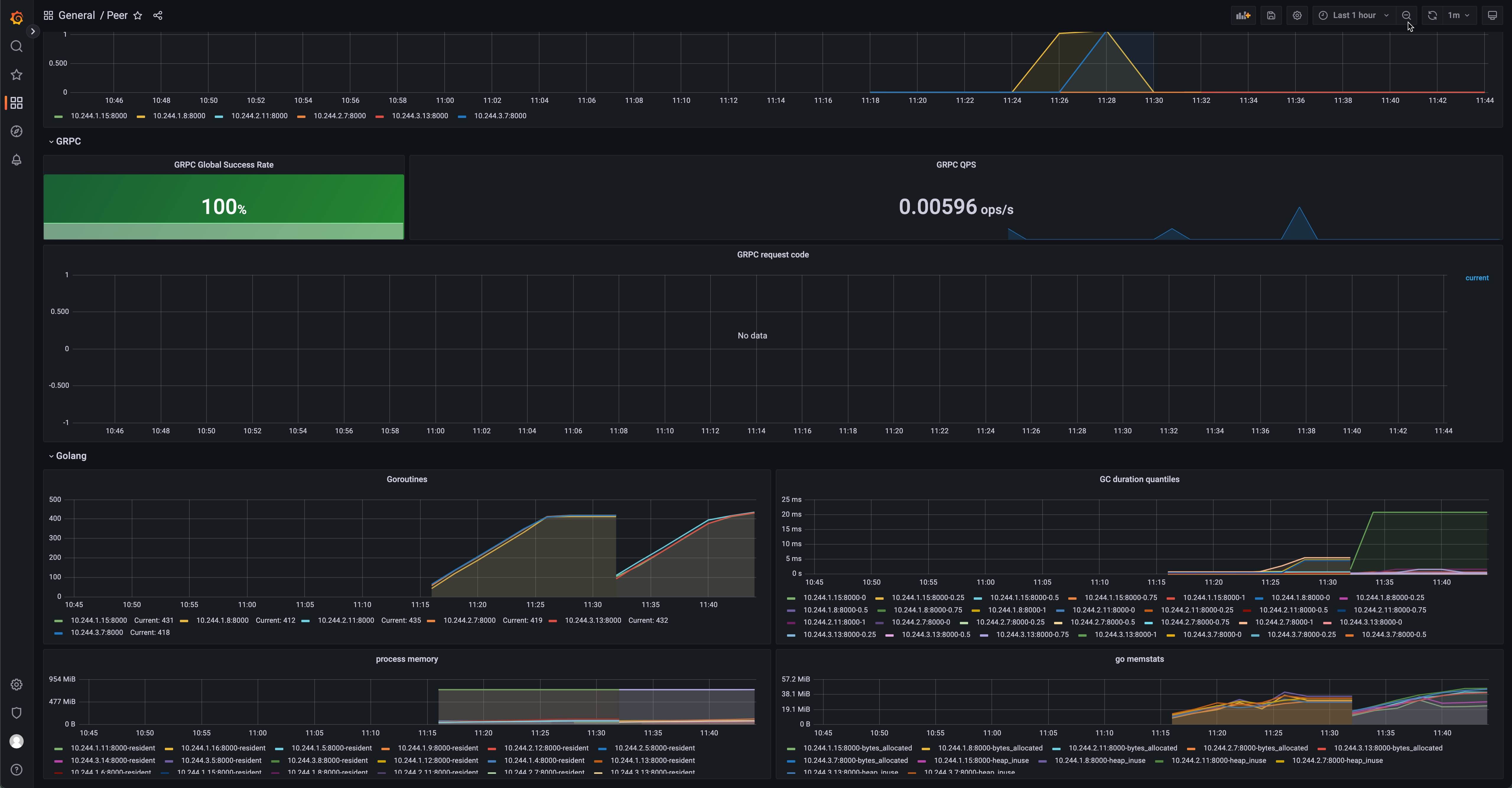Click the 10.244.1.15:8000 green legend color swatch
Viewport: 1512px width, 788px height.
(58, 116)
